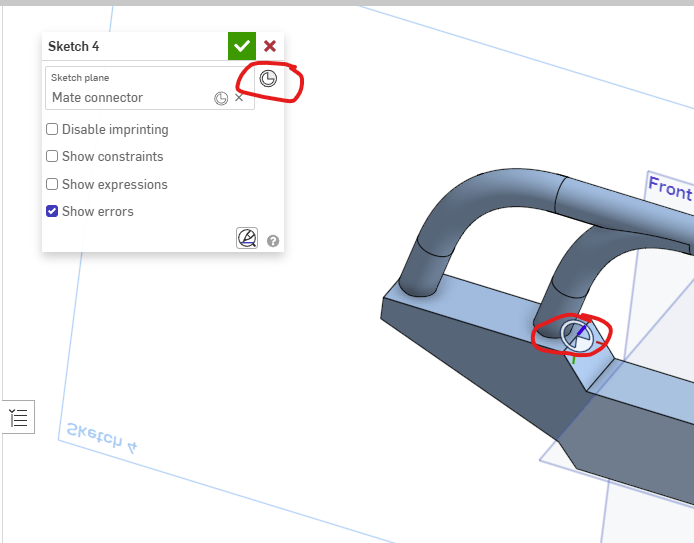694x543 pixels.
Task: Click the sketch final button icon
Action: pyautogui.click(x=247, y=238)
